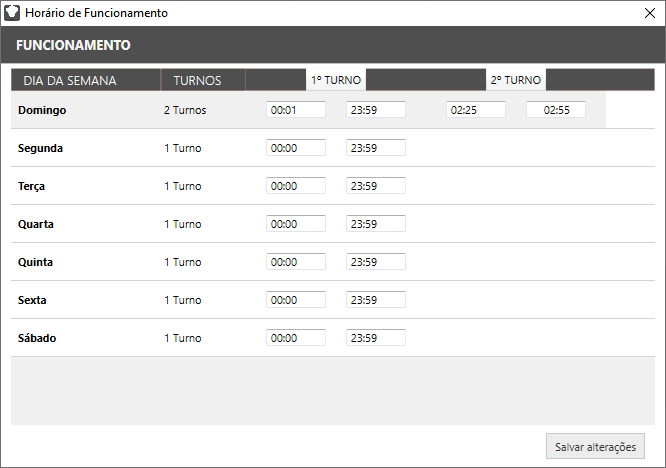The width and height of the screenshot is (666, 468).
Task: Open Sábado's turnos selector showing 1 Turno
Action: click(183, 338)
